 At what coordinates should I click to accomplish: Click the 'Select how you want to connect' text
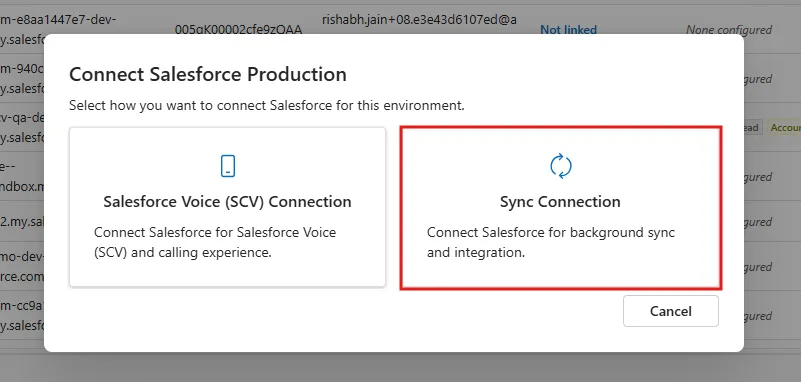click(x=267, y=106)
